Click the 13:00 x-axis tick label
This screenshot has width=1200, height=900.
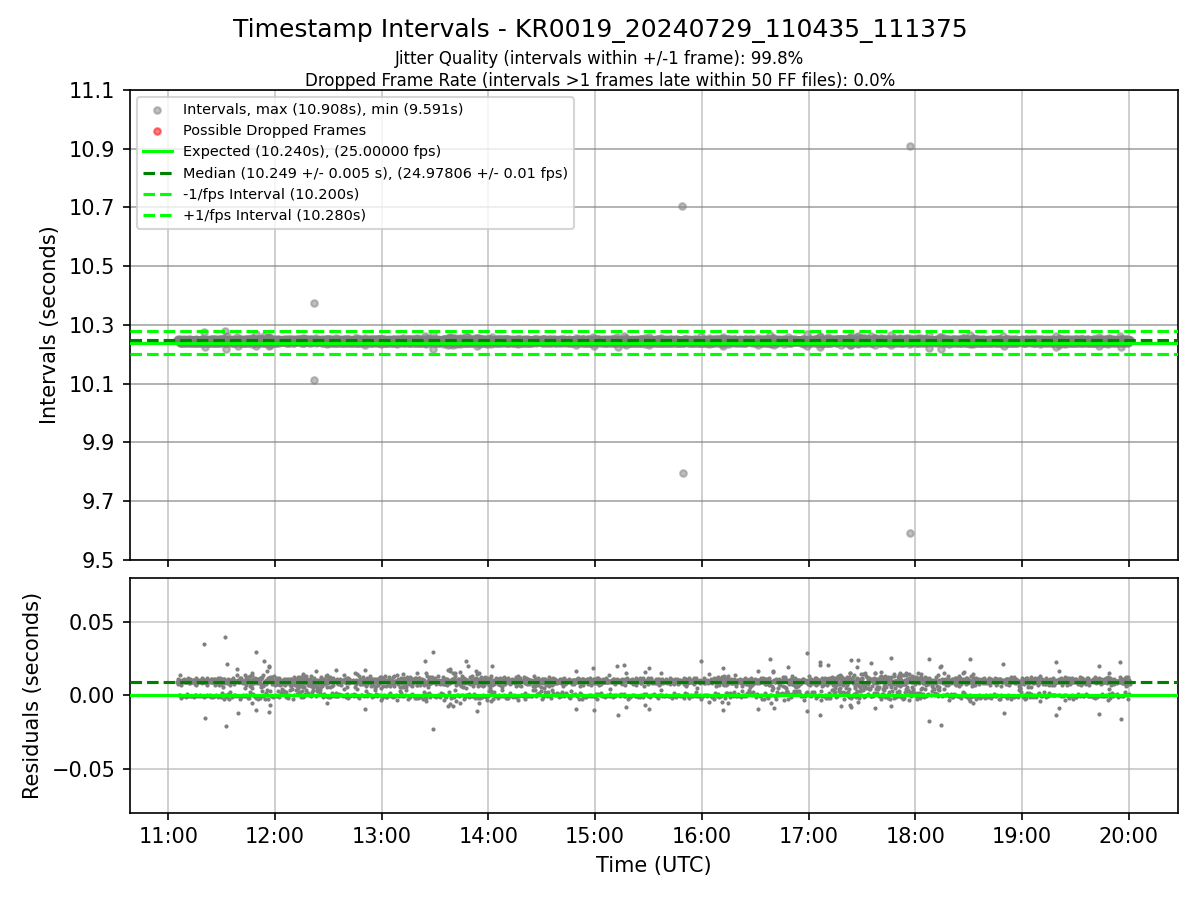pos(381,836)
